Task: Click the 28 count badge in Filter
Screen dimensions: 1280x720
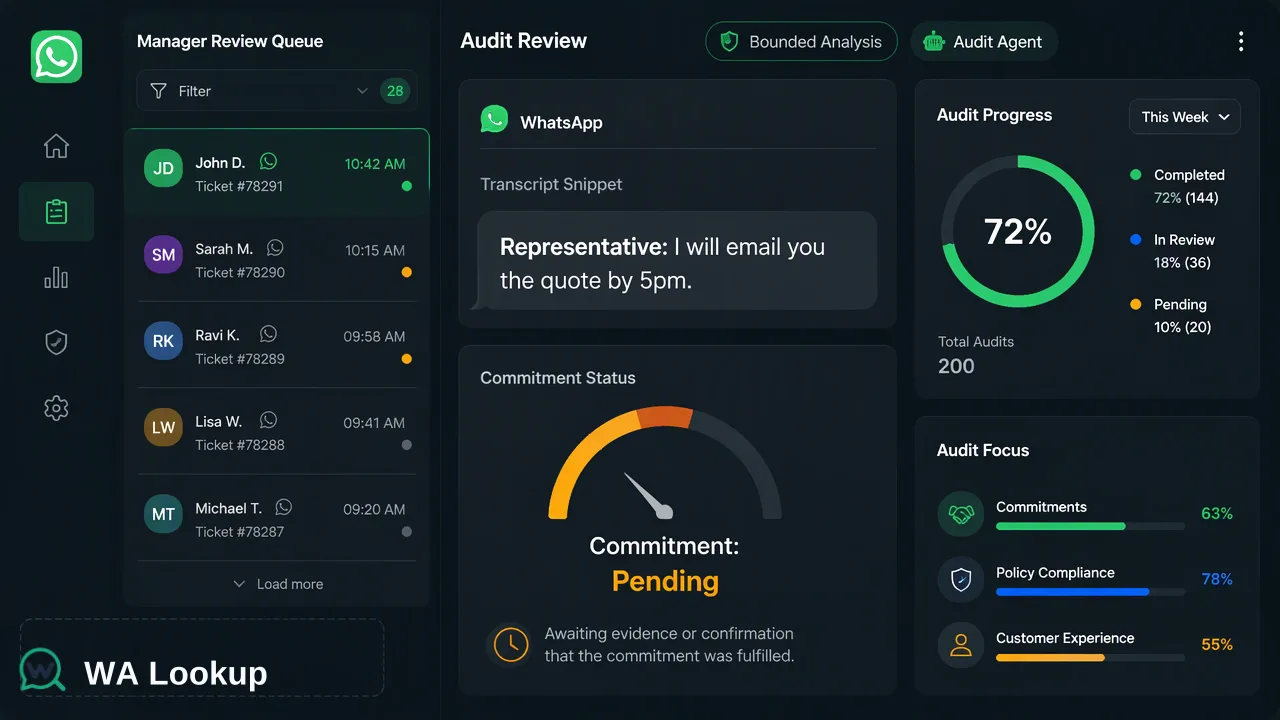Action: point(395,91)
